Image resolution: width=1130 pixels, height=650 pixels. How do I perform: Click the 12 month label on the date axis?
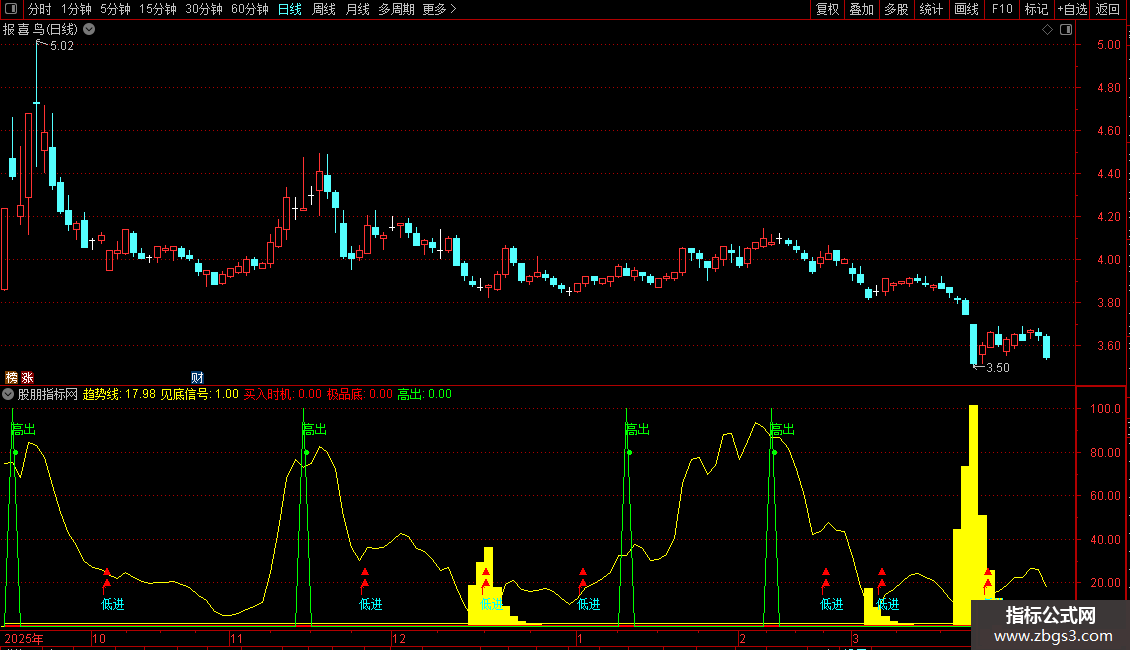coord(399,638)
